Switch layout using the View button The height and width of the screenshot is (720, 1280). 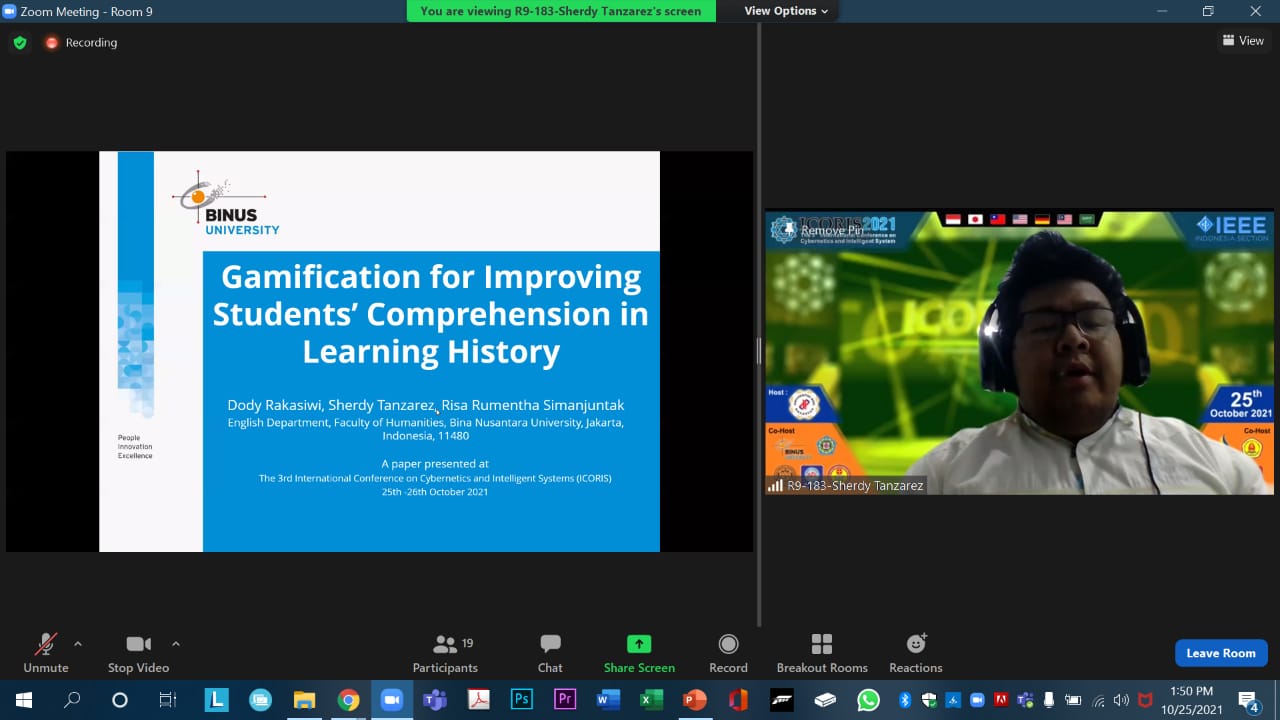click(1243, 41)
